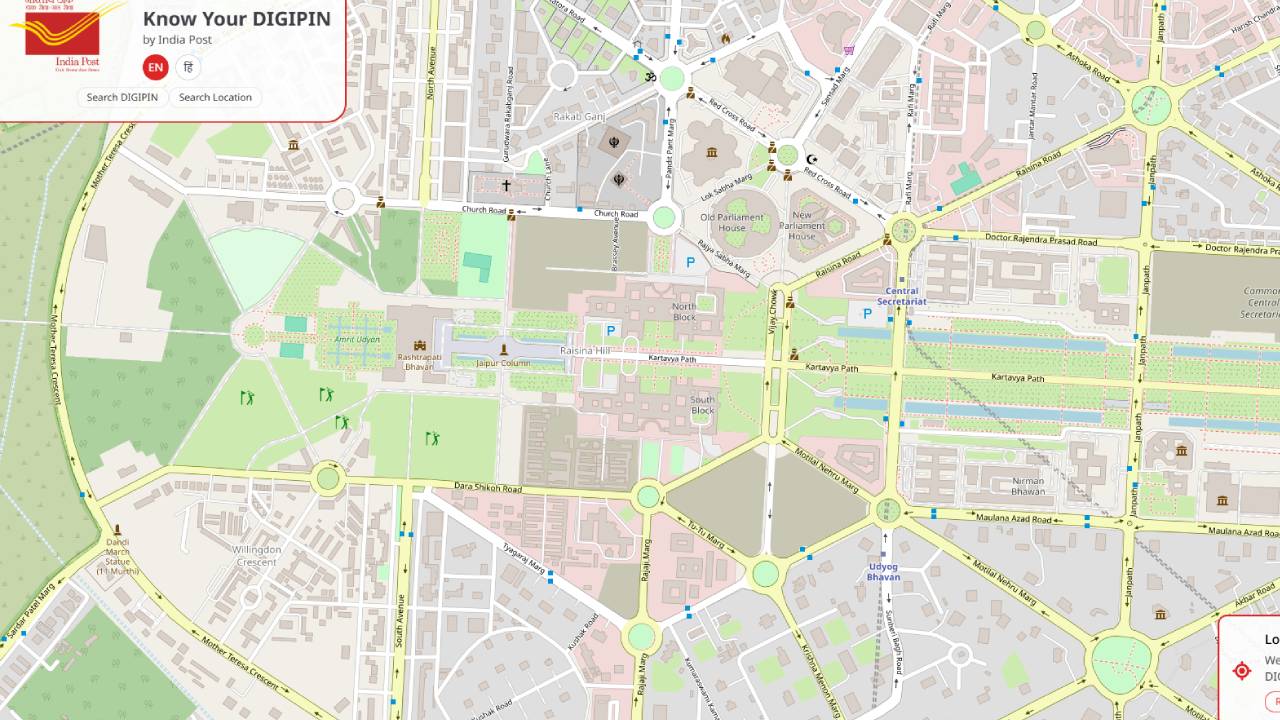The width and height of the screenshot is (1280, 720).
Task: Switch language to English (EN)
Action: (155, 67)
